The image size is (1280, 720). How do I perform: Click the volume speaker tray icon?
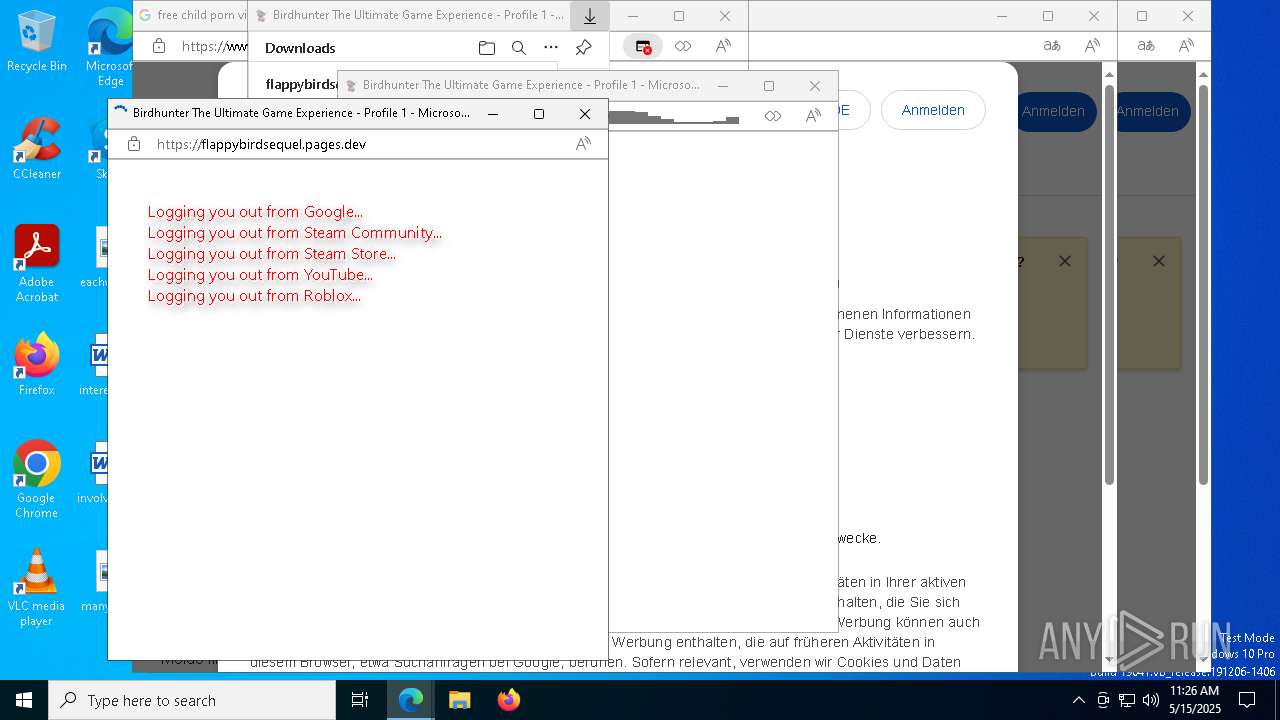click(x=1151, y=700)
